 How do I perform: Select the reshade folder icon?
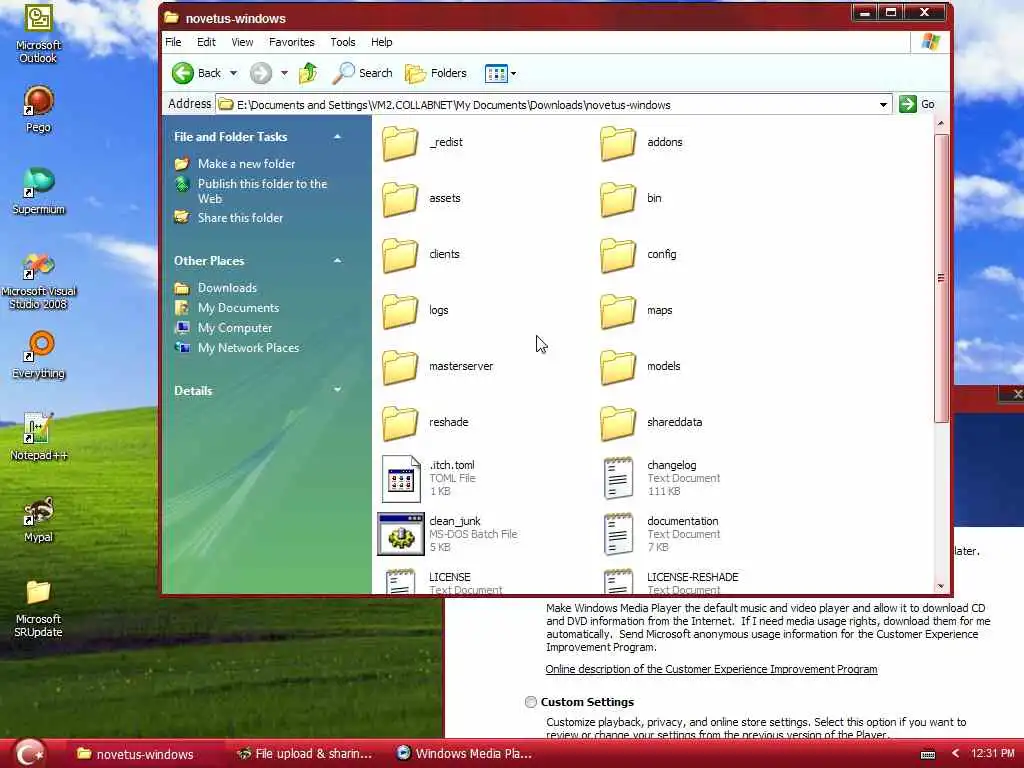(400, 423)
